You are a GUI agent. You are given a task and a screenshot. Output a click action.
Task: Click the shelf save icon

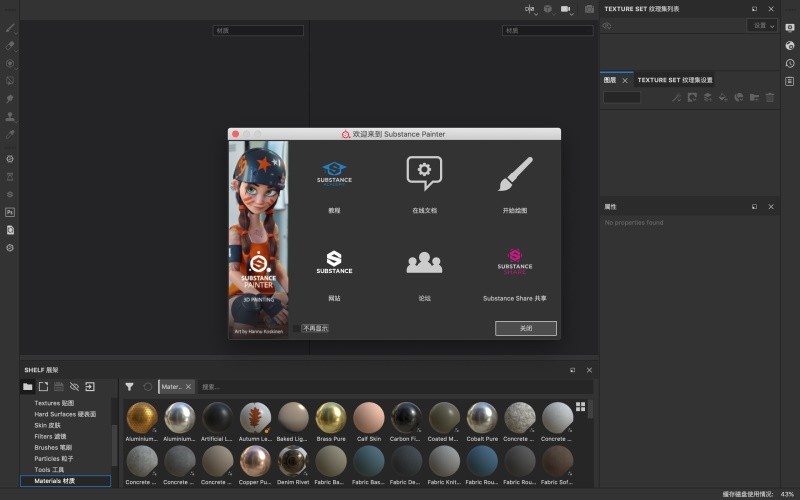(x=59, y=387)
